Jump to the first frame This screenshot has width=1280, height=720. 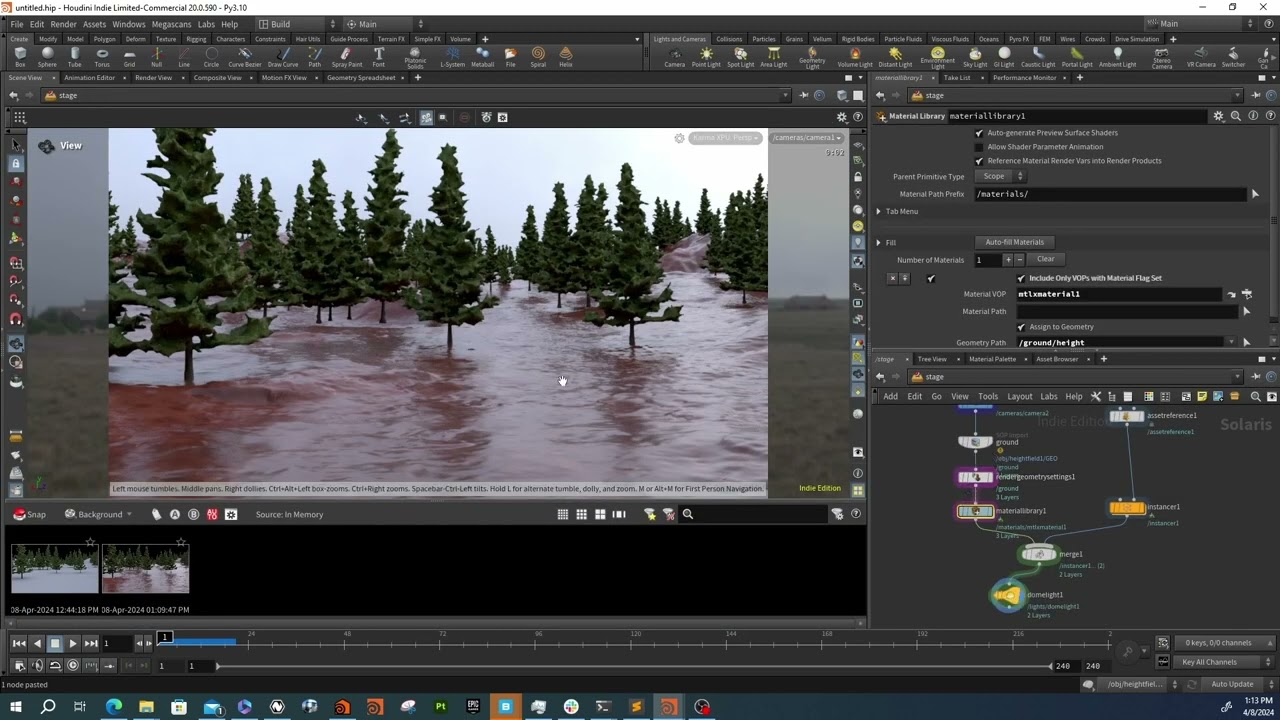19,644
